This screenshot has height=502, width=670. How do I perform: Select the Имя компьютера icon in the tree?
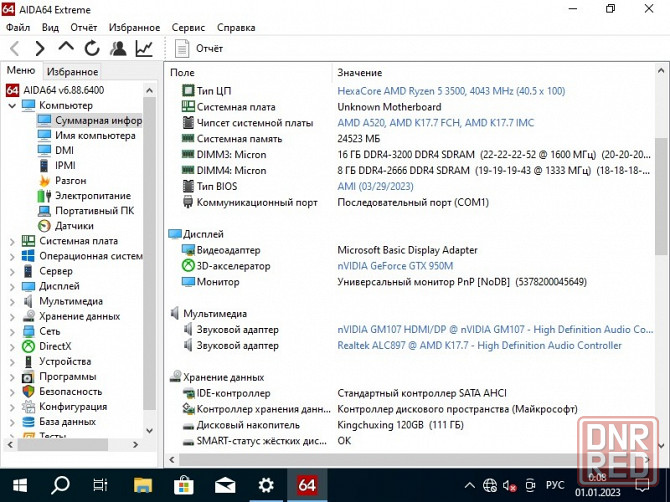(44, 135)
